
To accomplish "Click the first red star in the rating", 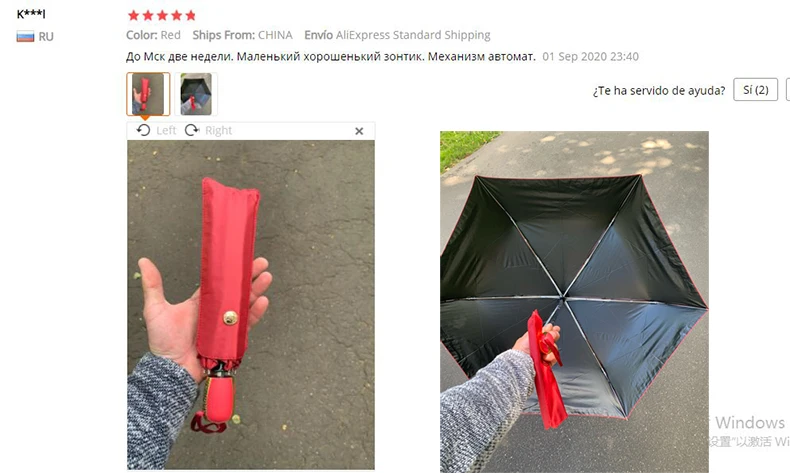I will point(134,15).
